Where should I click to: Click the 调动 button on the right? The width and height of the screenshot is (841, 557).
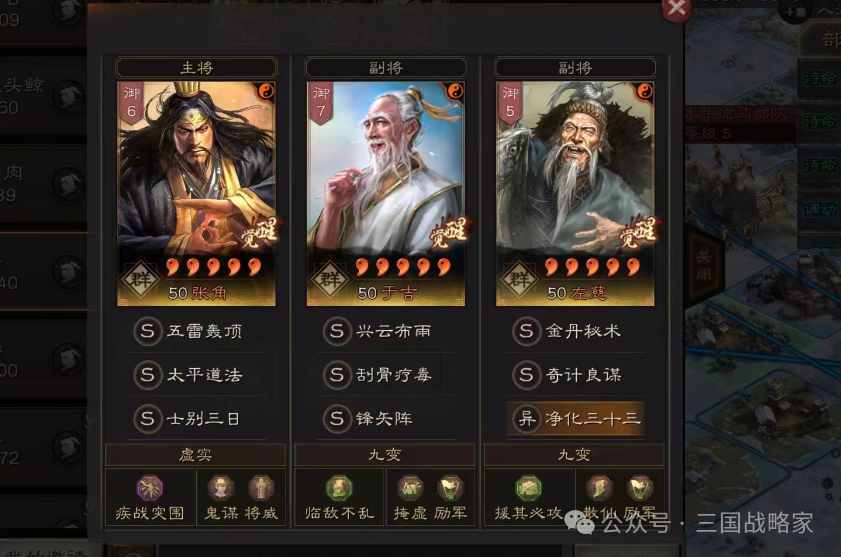(x=820, y=209)
